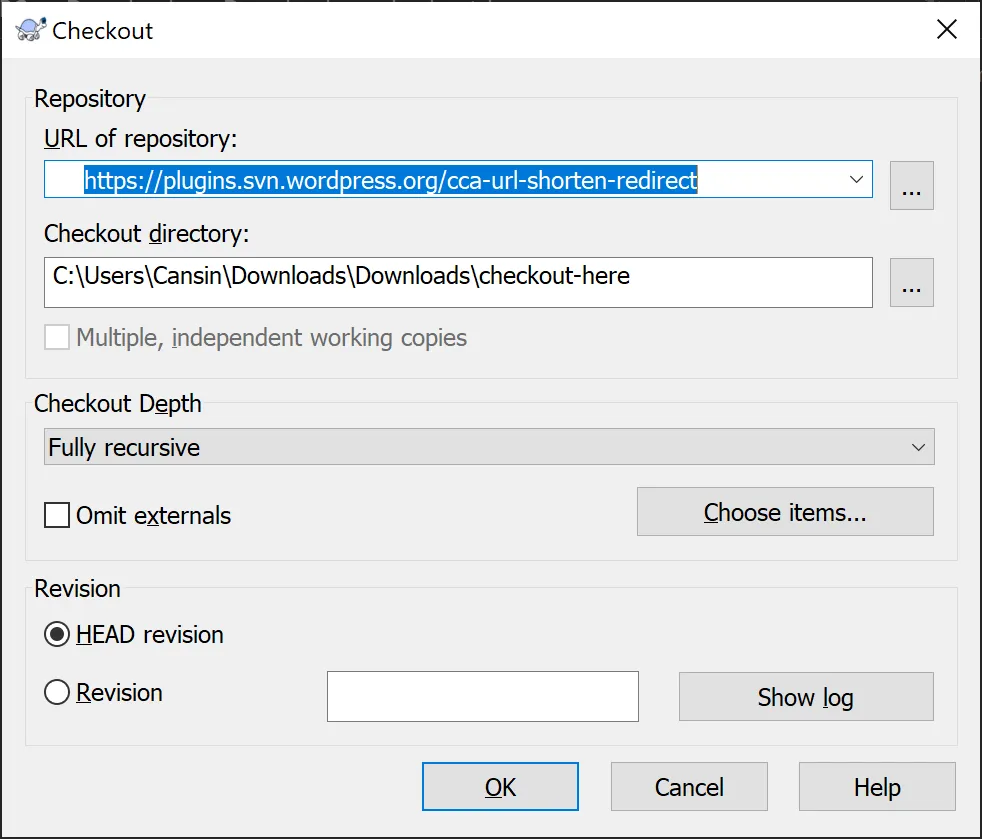982x839 pixels.
Task: Click the TortoiseSVN turtle icon in title bar
Action: tap(30, 30)
